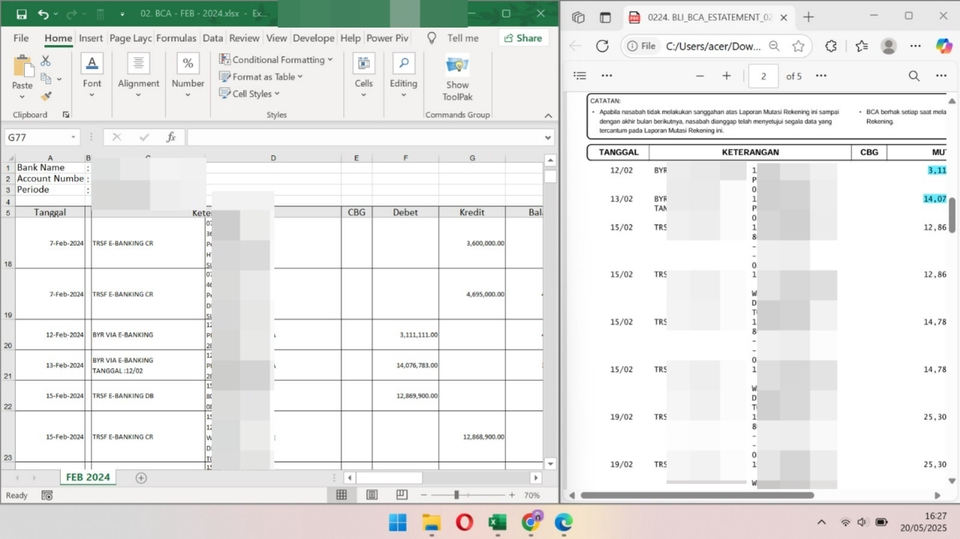Open the Editing group with magnifier icon
Image resolution: width=960 pixels, height=539 pixels.
[403, 75]
